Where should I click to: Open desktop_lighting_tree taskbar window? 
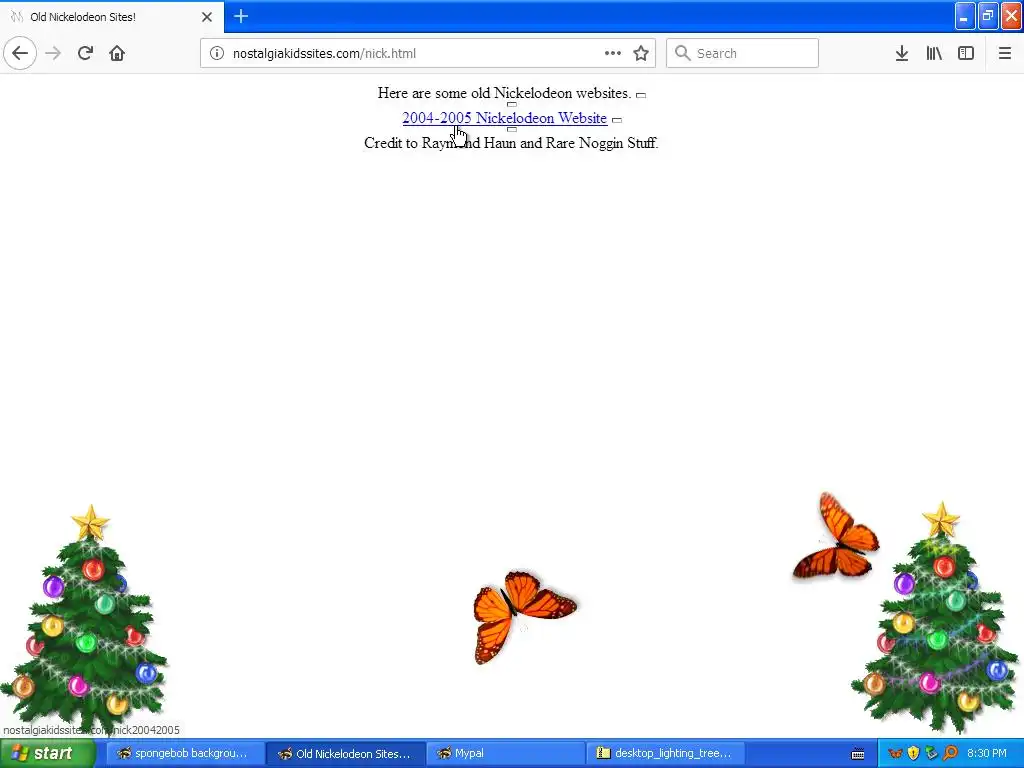(x=665, y=753)
